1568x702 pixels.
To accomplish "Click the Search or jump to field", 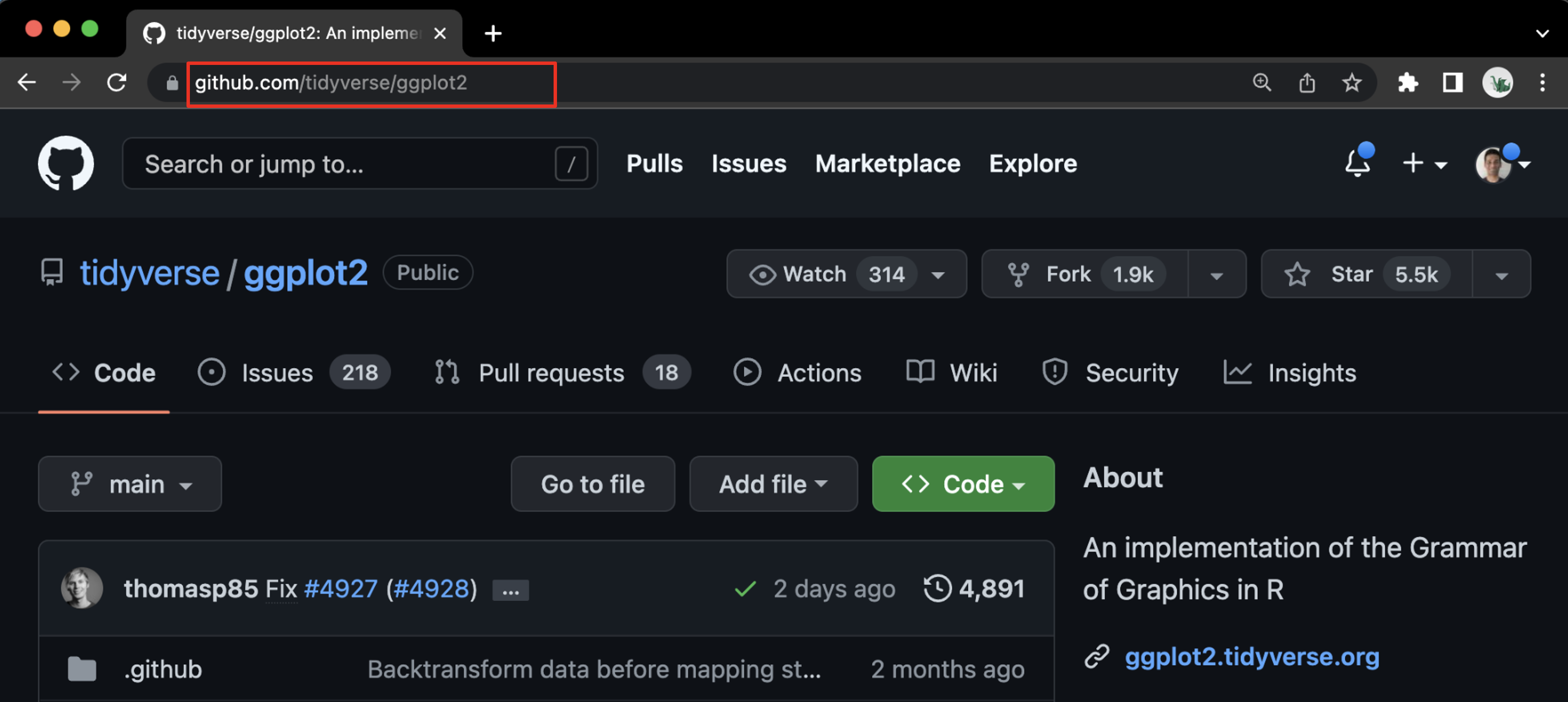I will pos(360,163).
